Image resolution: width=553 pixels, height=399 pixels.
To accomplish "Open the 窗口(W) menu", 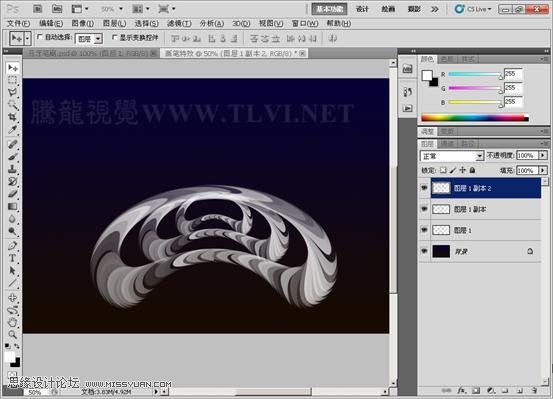I will point(305,24).
